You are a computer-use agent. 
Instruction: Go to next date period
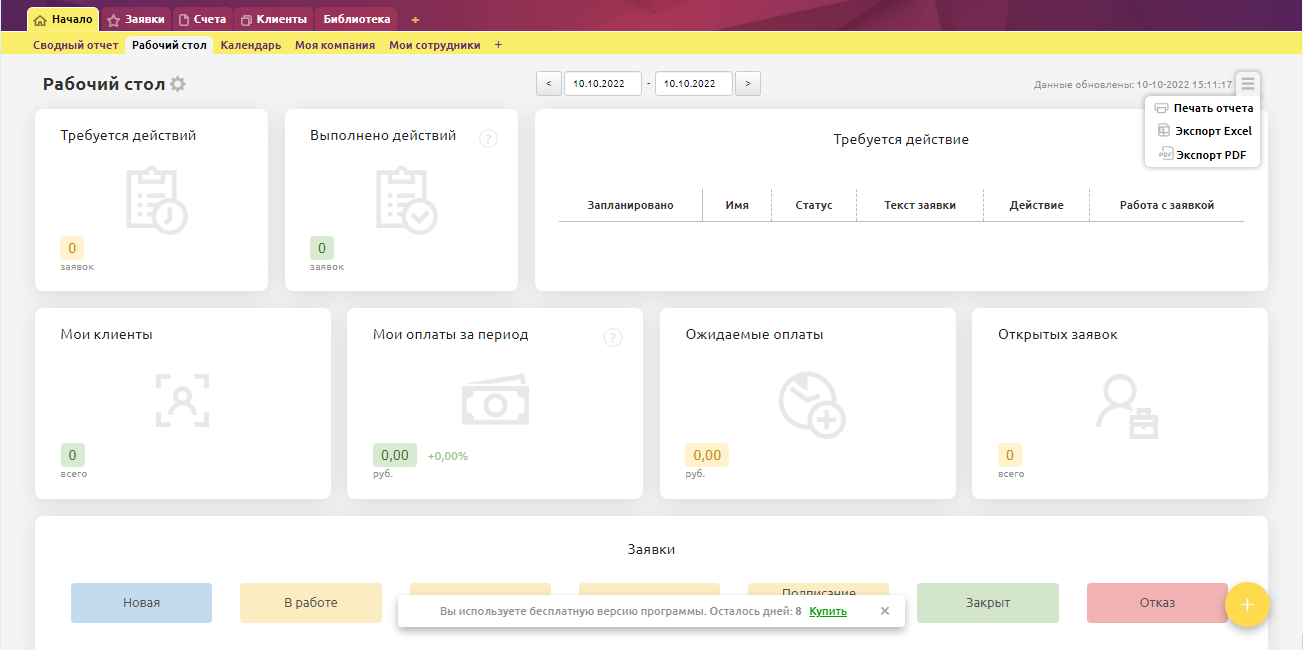click(748, 84)
